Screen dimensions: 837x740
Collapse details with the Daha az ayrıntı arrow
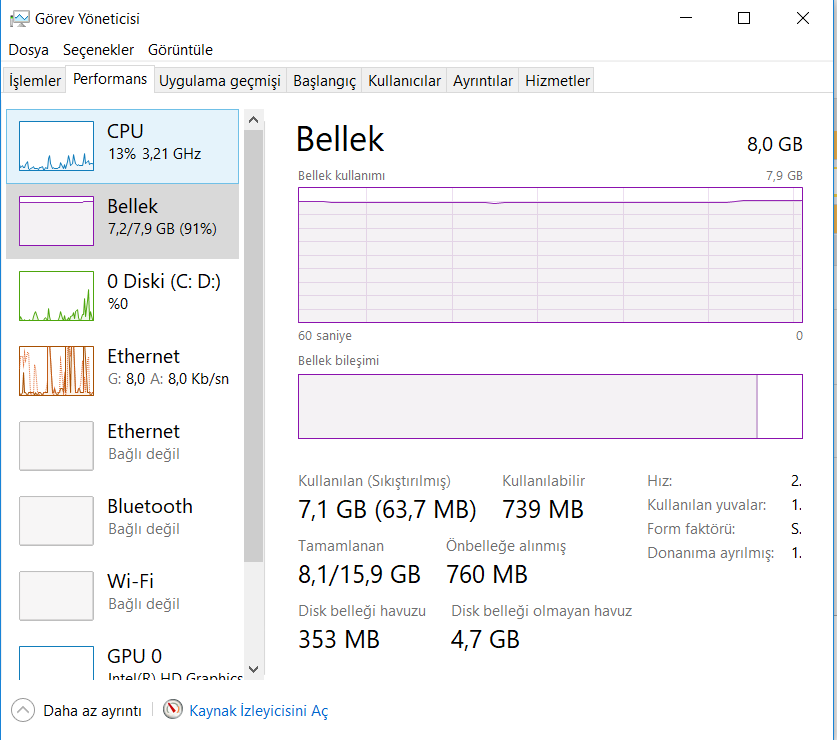point(22,711)
